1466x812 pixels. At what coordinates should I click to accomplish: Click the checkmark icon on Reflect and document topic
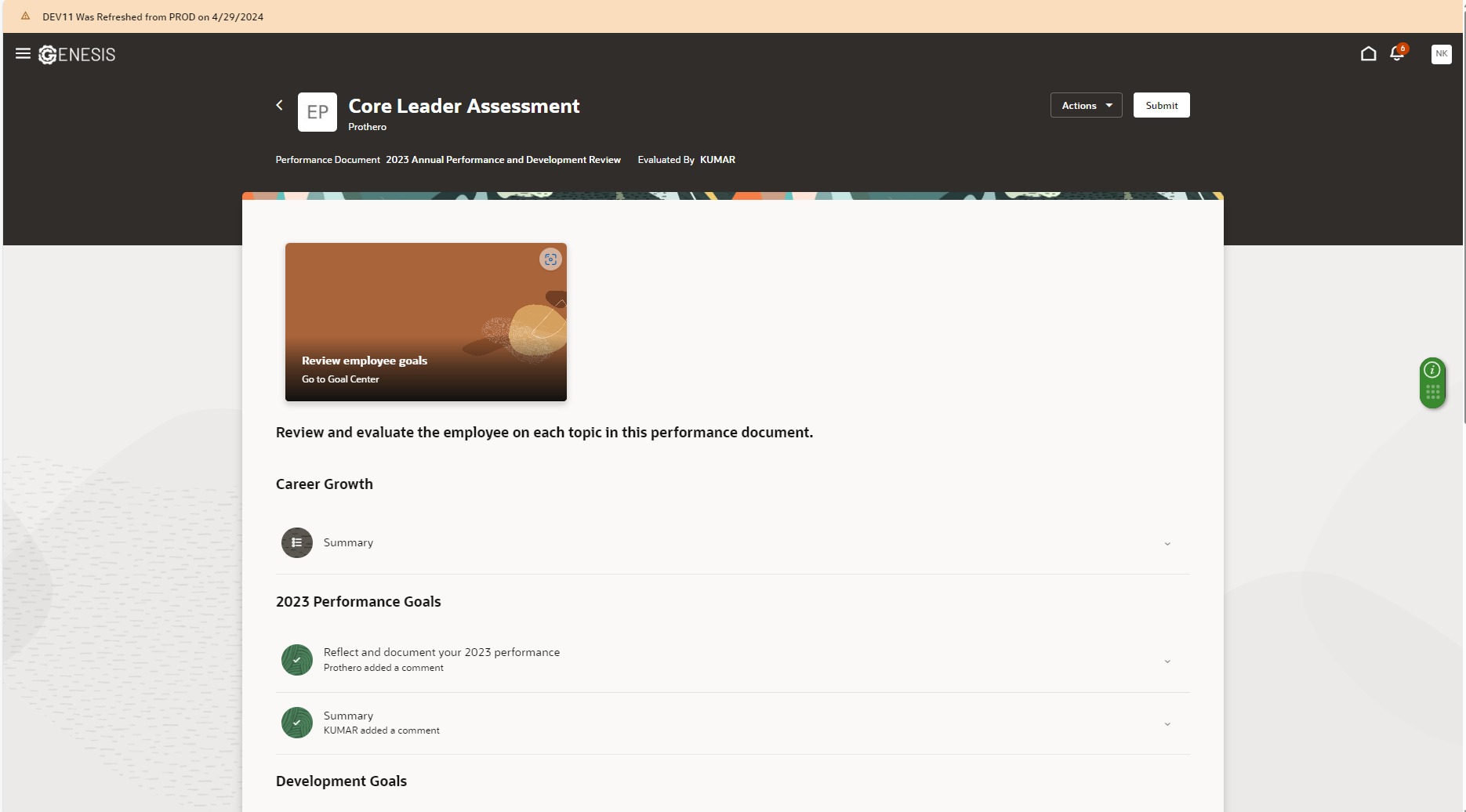tap(296, 659)
